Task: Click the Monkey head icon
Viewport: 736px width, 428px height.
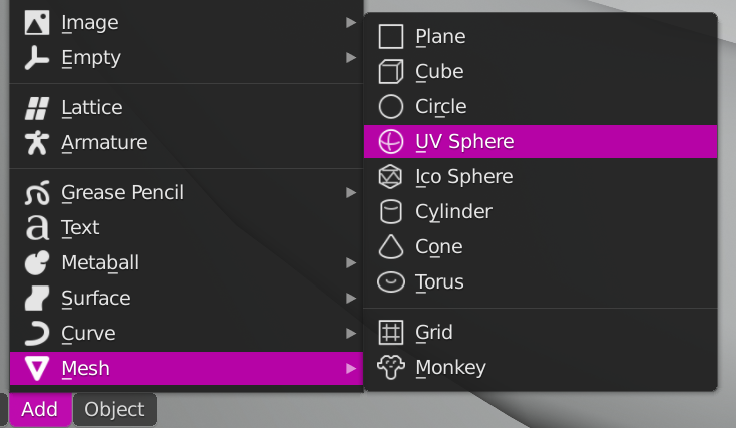Action: coord(390,367)
